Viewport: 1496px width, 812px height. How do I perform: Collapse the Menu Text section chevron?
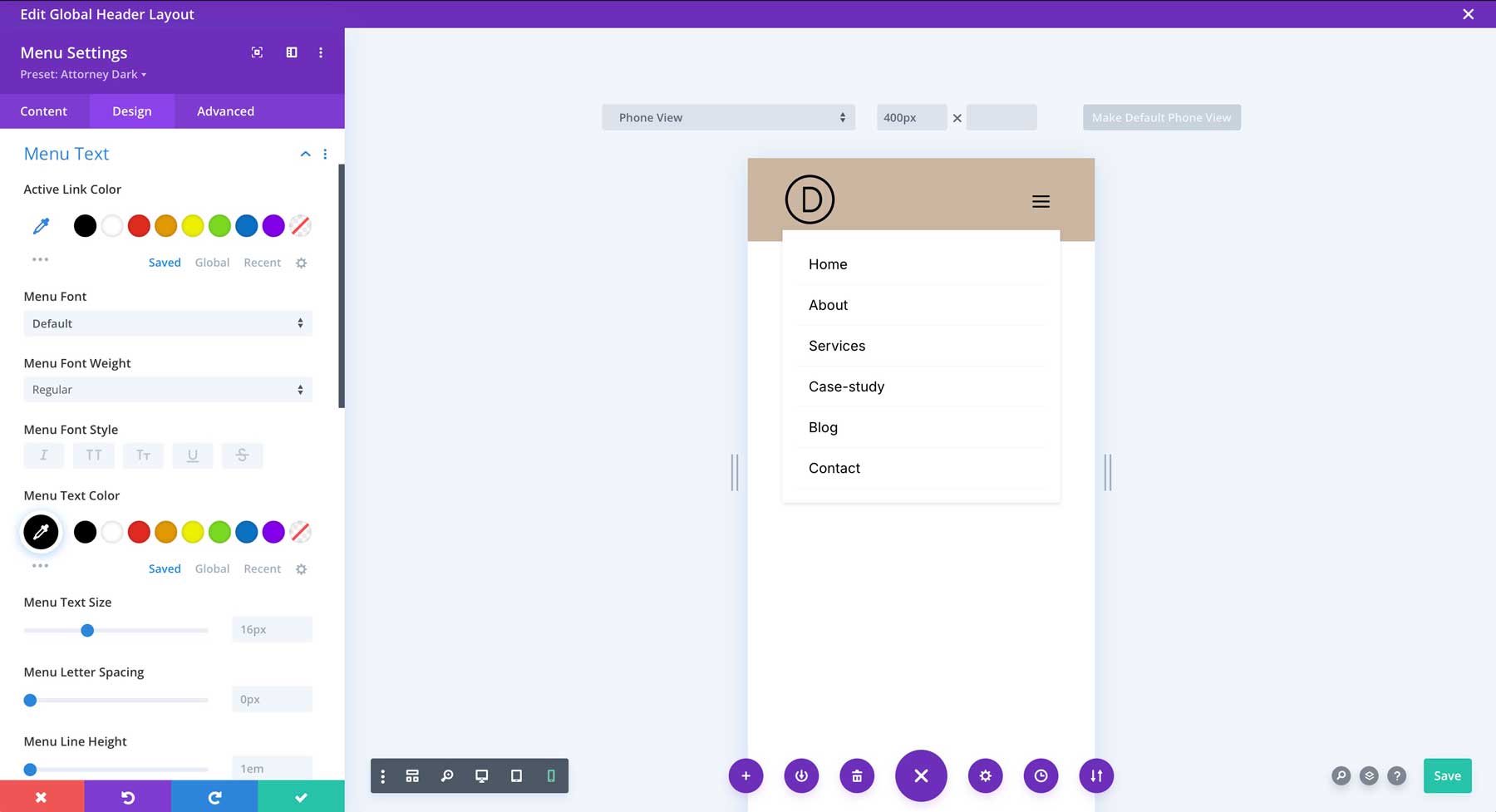[305, 154]
